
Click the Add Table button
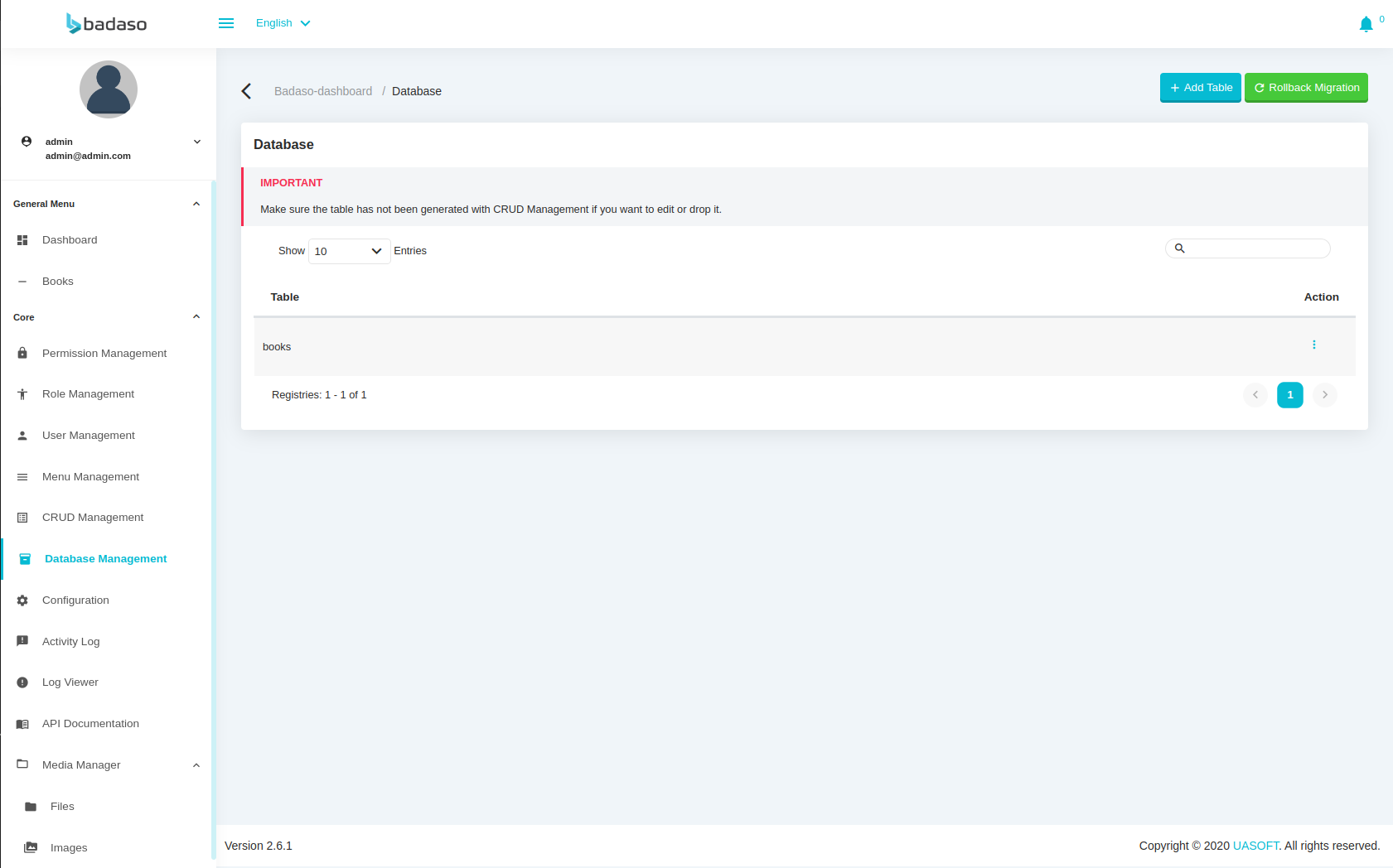point(1200,88)
